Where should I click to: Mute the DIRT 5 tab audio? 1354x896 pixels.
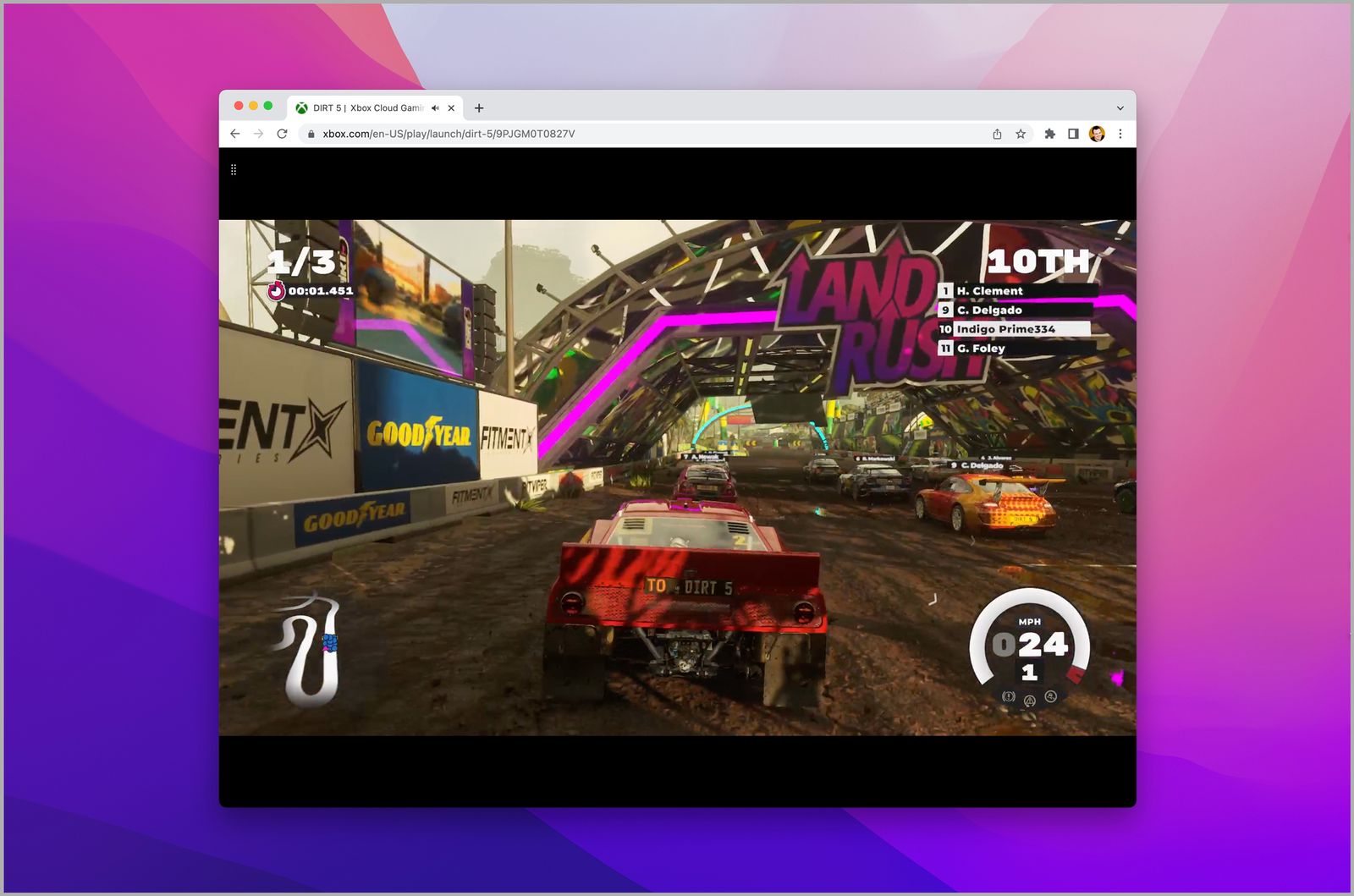click(435, 108)
